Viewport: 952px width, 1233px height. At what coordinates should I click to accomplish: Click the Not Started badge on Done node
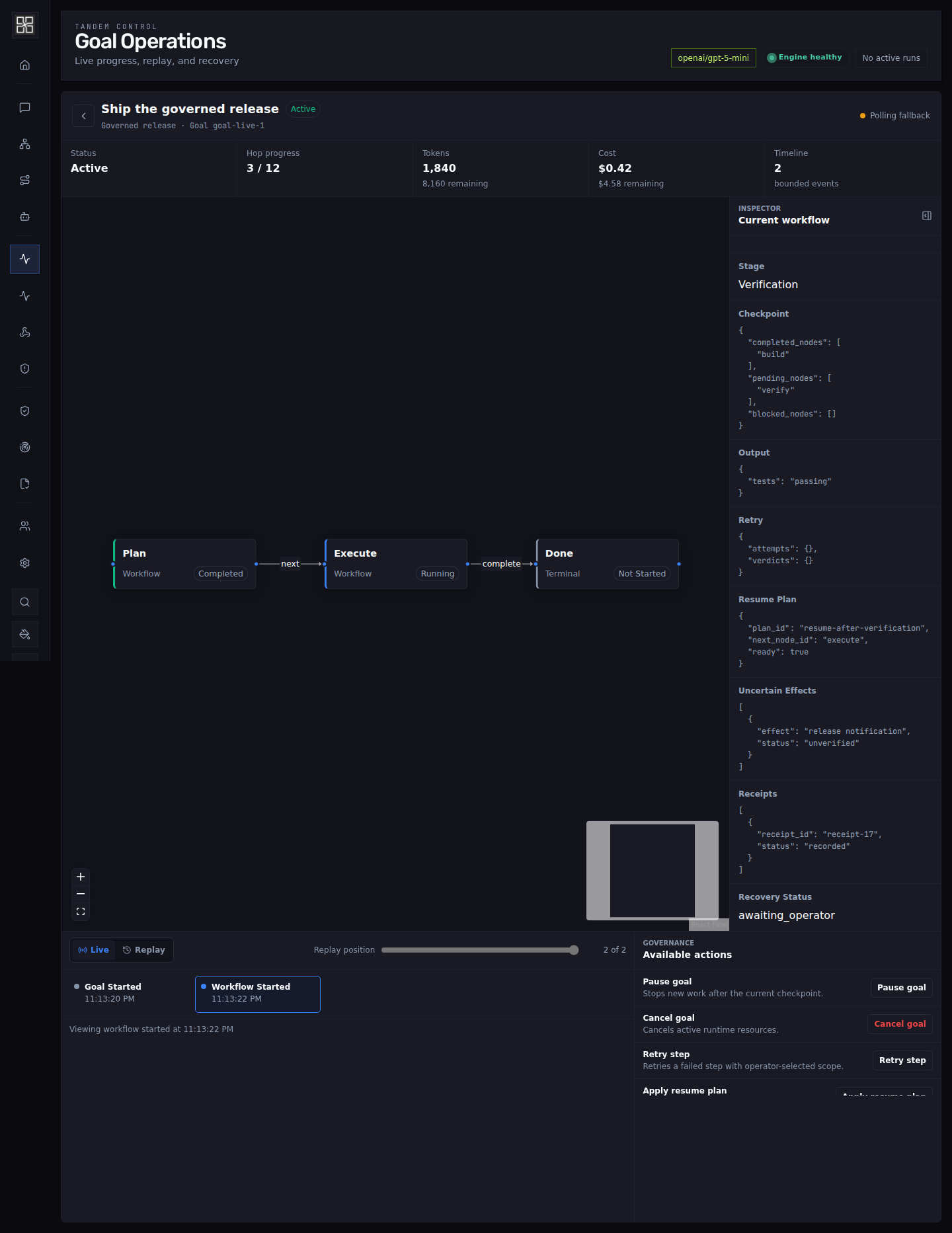pyautogui.click(x=642, y=574)
